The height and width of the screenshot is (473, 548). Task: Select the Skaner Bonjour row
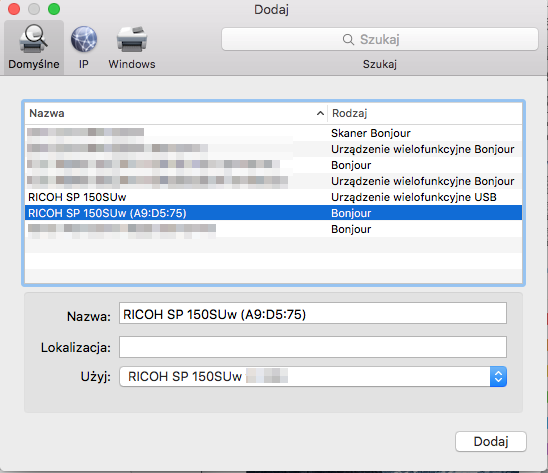click(273, 133)
